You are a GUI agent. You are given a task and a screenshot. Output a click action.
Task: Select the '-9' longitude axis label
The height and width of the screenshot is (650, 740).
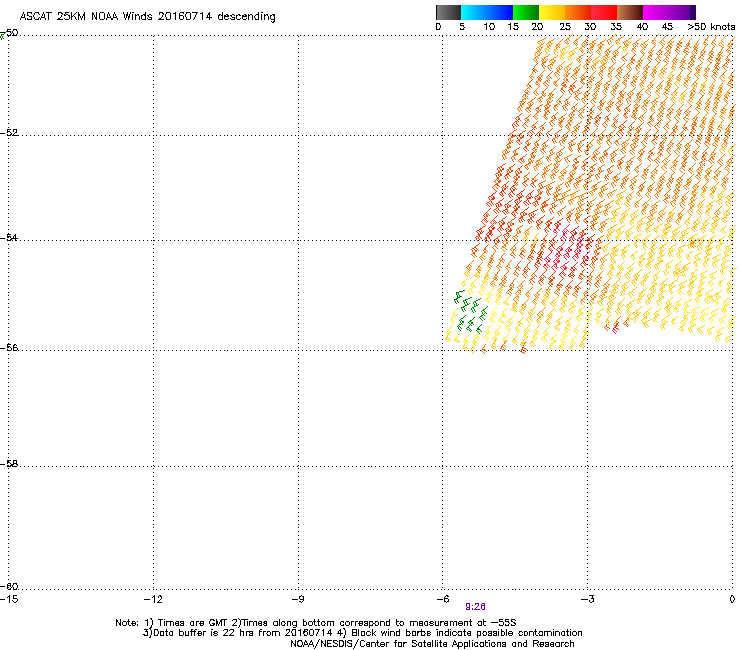point(298,599)
